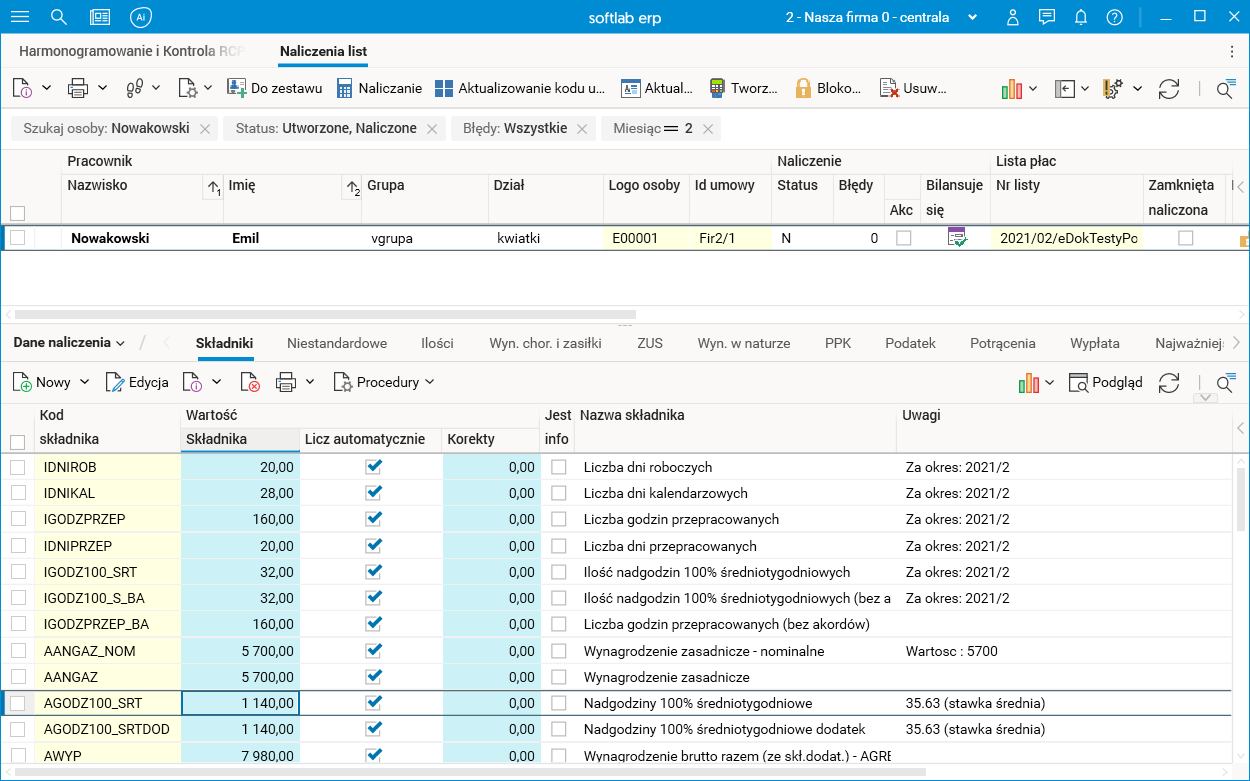Refresh the Składniki component list

click(x=1168, y=382)
